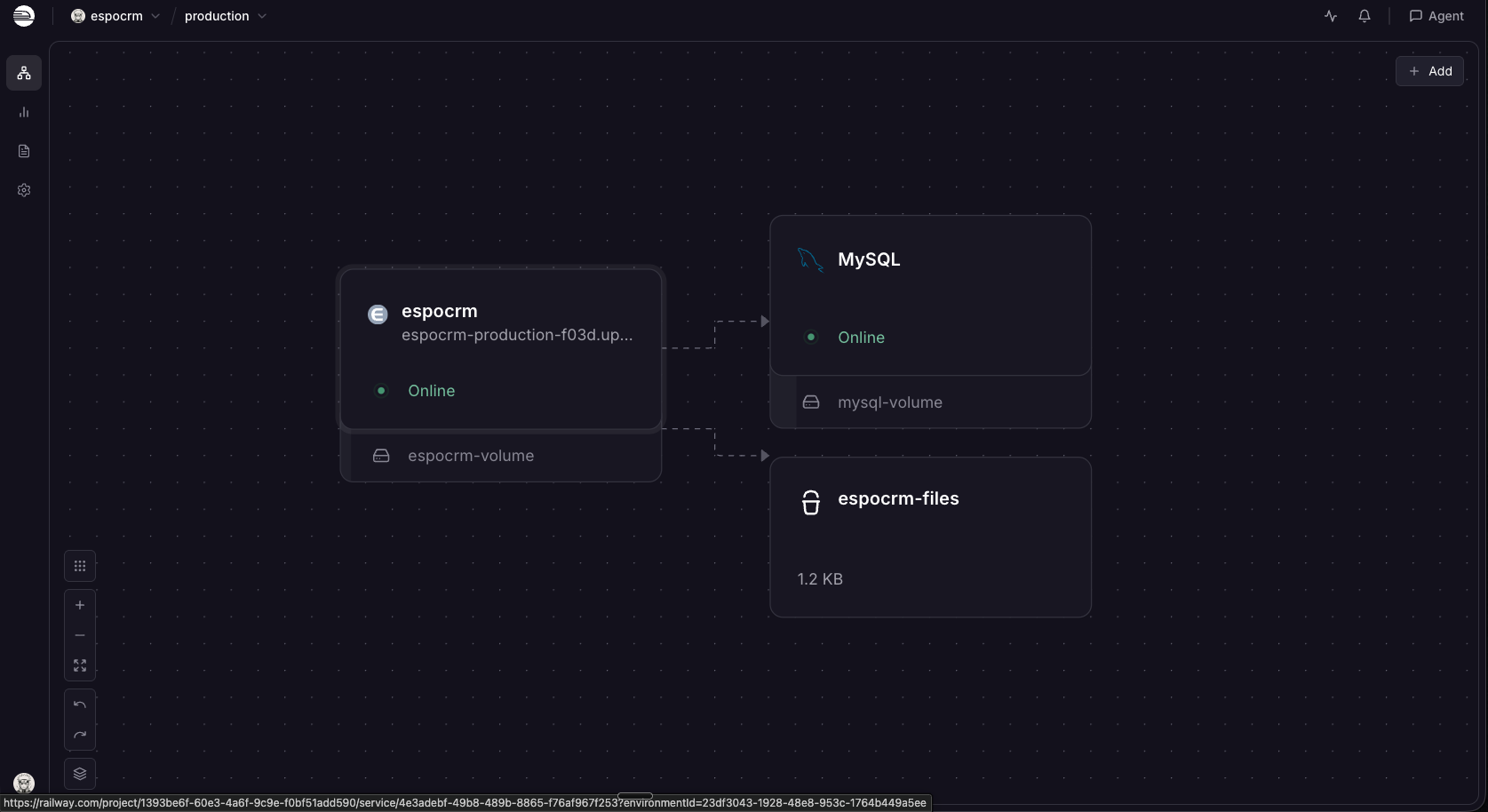Open the Logs document icon in sidebar
This screenshot has width=1488, height=812.
24,151
